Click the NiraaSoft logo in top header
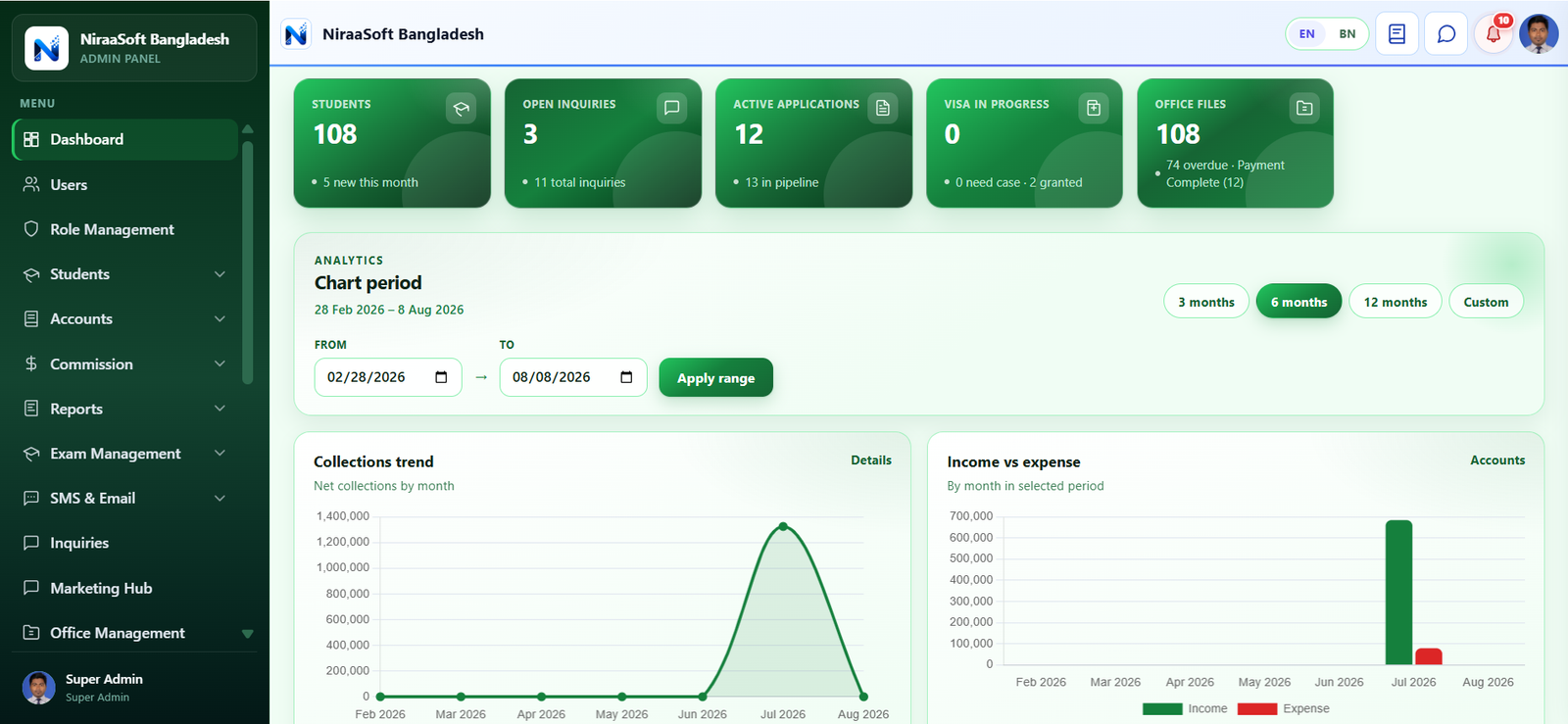Screen dimensions: 1568x724 296,34
